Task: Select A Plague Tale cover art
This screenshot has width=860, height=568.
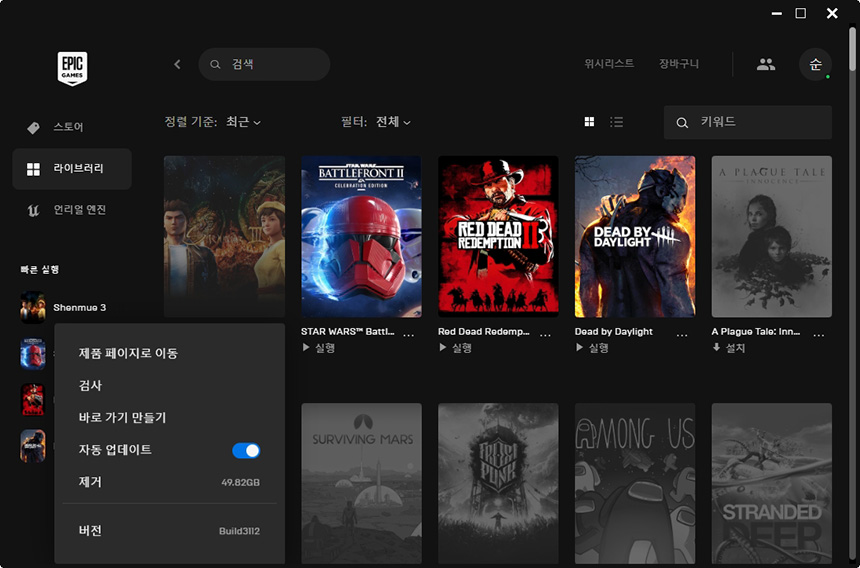Action: [x=772, y=236]
